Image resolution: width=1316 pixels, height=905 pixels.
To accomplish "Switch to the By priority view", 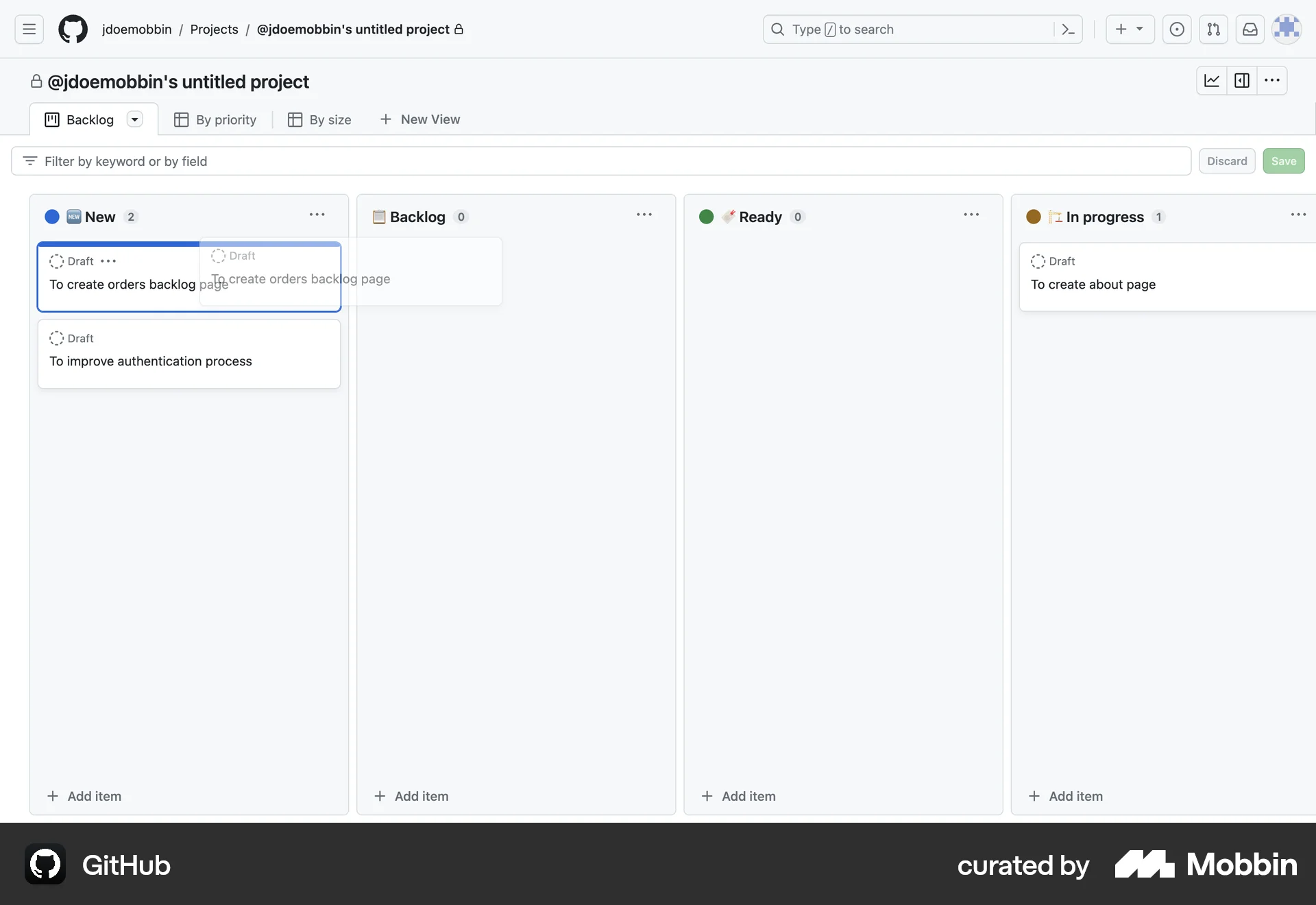I will pos(215,119).
